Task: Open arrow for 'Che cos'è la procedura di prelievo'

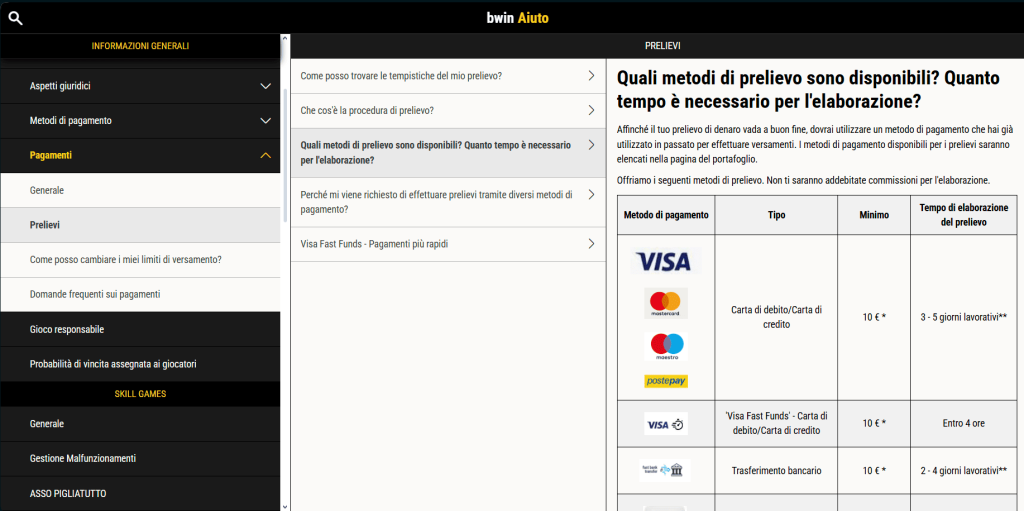Action: [591, 110]
